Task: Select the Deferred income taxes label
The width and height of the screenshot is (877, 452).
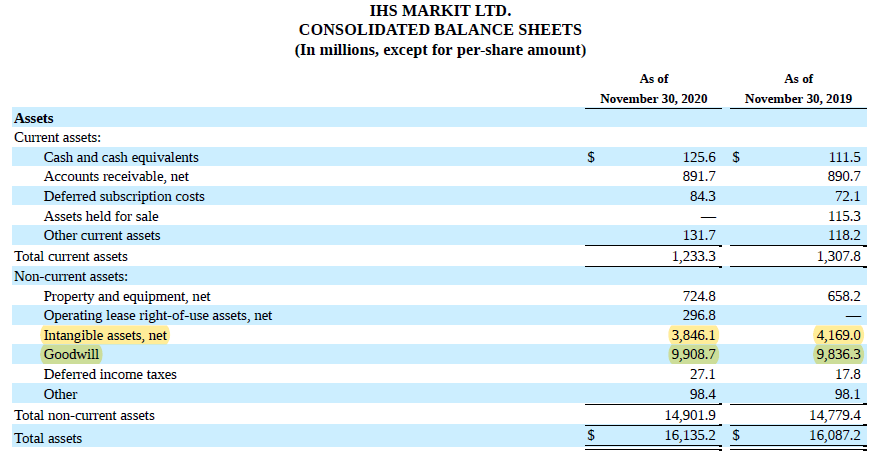Action: (x=110, y=374)
